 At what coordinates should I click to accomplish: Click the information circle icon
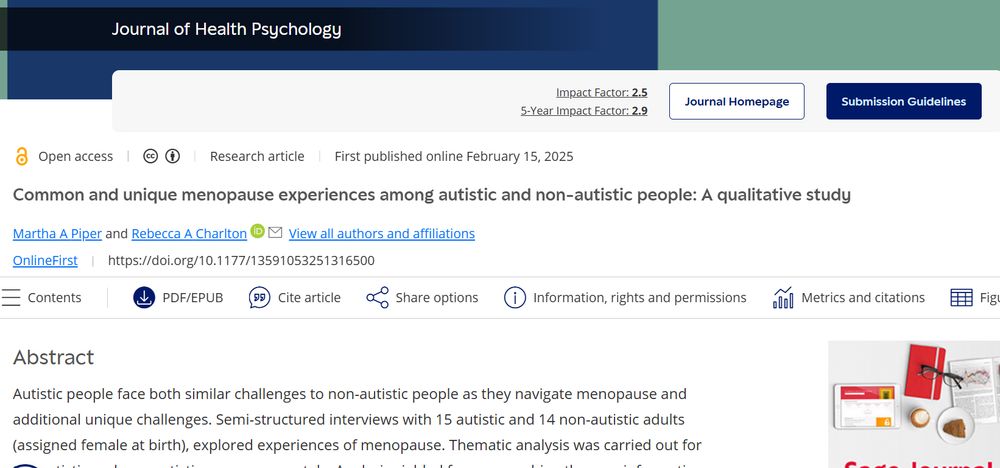515,297
